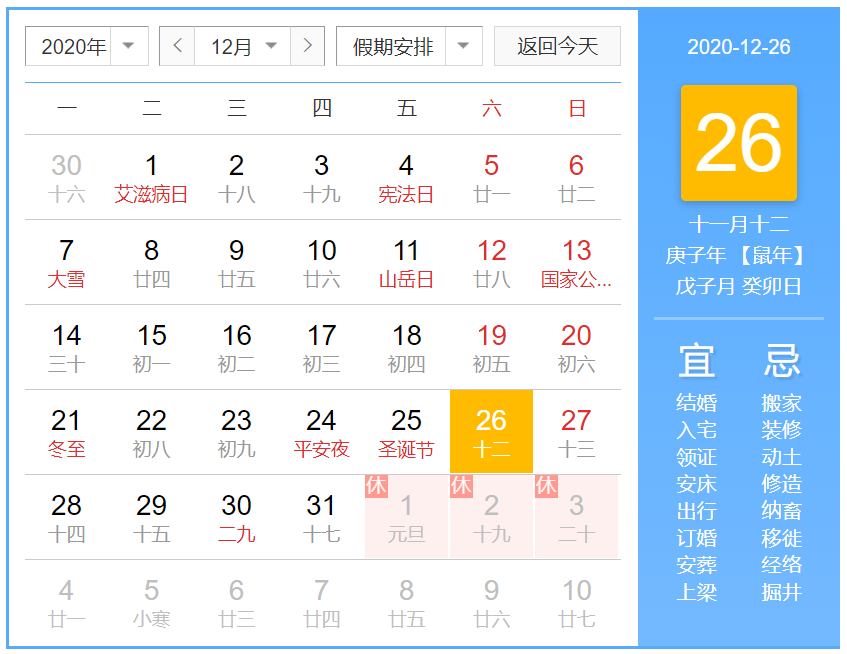The image size is (847, 654).
Task: Select December 17 初三
Action: [x=321, y=348]
